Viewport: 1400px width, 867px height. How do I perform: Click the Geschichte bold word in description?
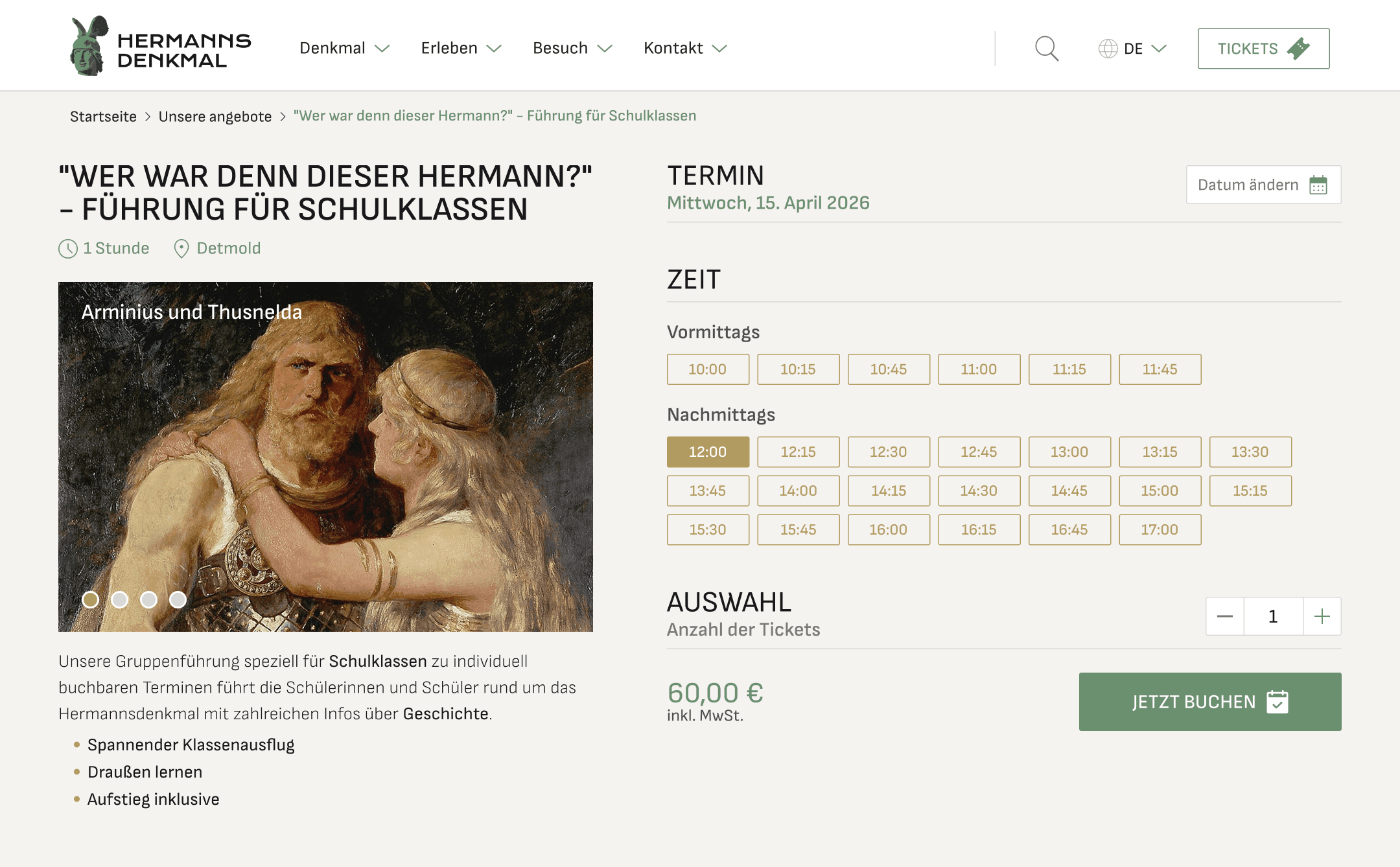coord(446,714)
